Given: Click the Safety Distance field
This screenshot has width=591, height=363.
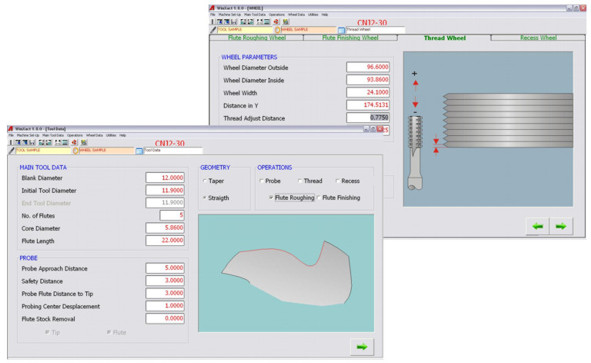Looking at the screenshot, I should [165, 280].
